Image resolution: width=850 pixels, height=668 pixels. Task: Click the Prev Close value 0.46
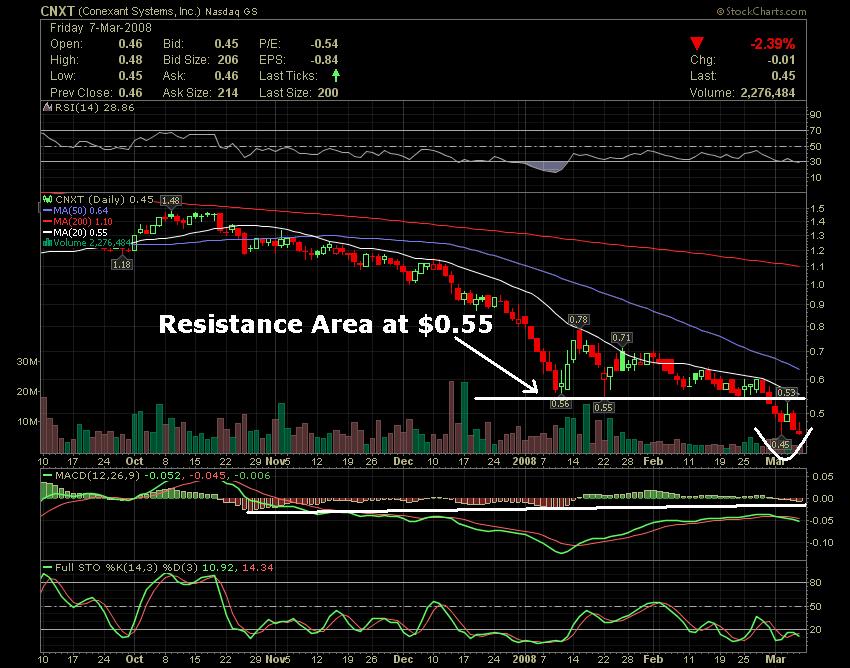[131, 93]
